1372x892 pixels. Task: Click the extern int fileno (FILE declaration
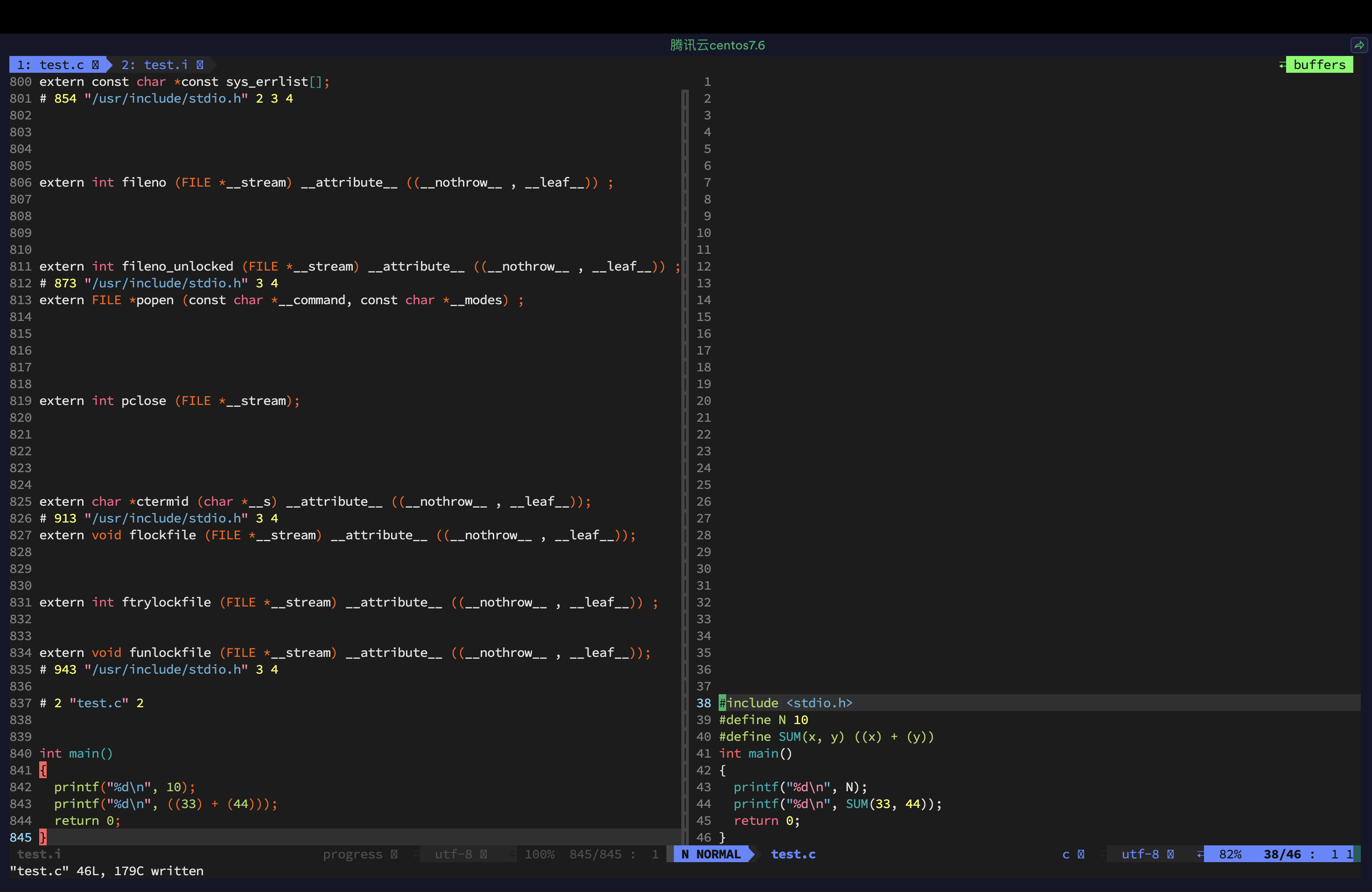(326, 182)
